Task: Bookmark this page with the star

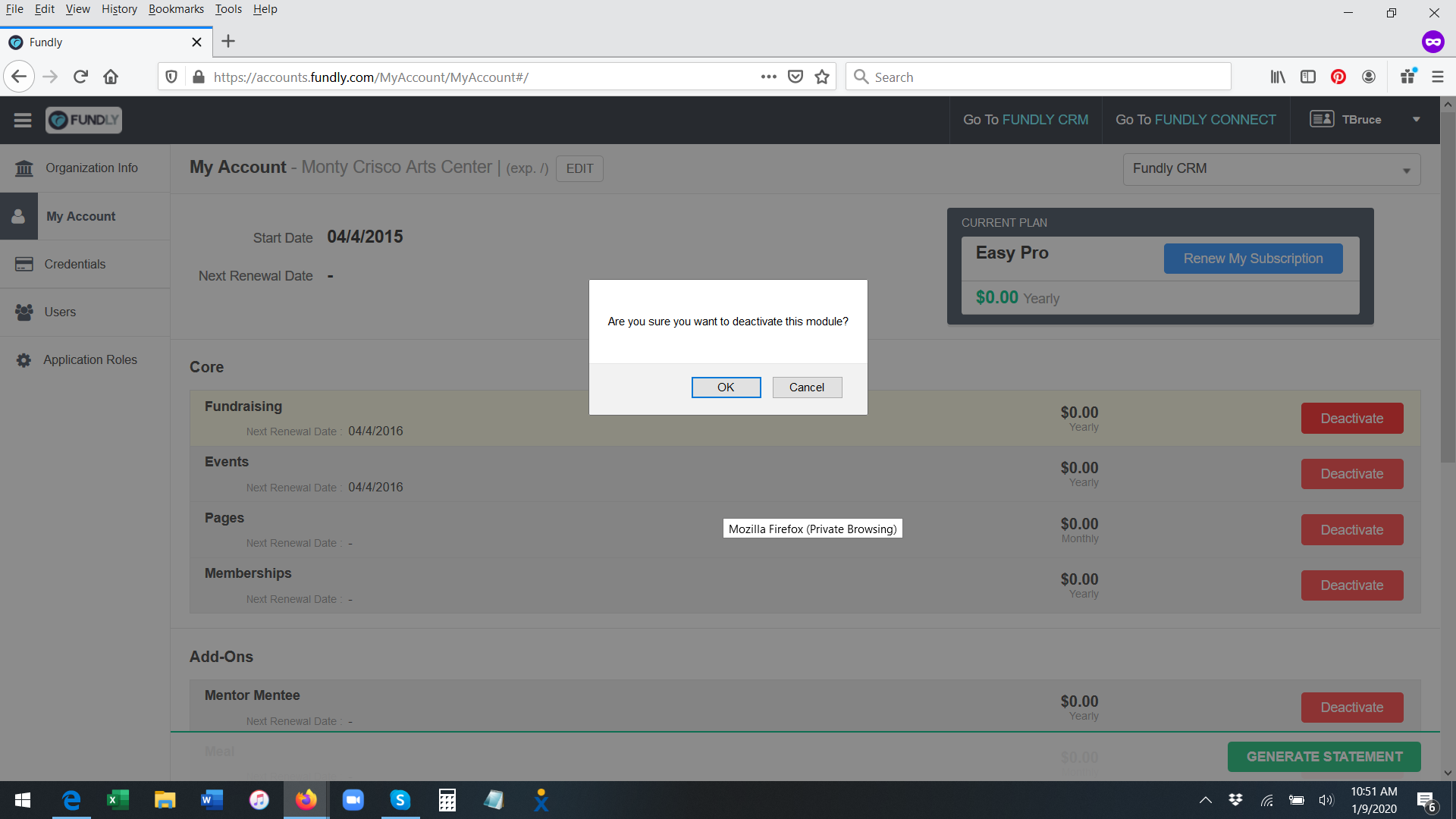Action: point(822,77)
